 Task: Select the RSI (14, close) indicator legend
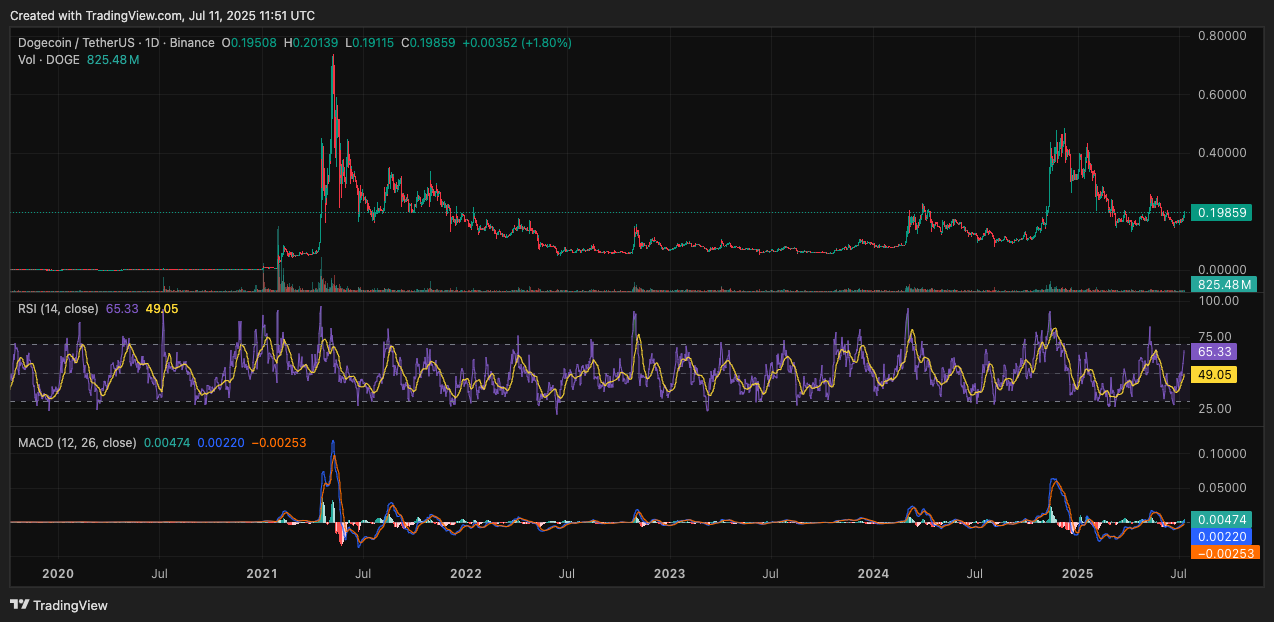coord(58,309)
